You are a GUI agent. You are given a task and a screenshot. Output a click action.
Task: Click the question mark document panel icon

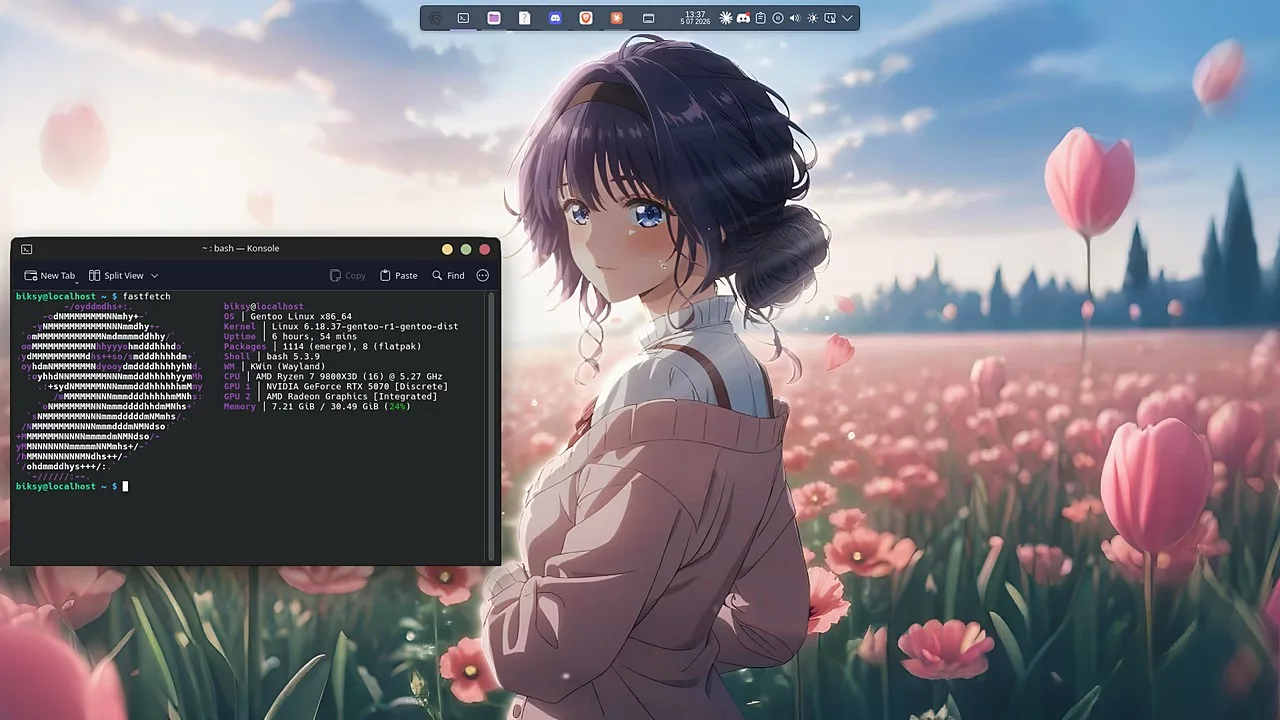coord(524,18)
